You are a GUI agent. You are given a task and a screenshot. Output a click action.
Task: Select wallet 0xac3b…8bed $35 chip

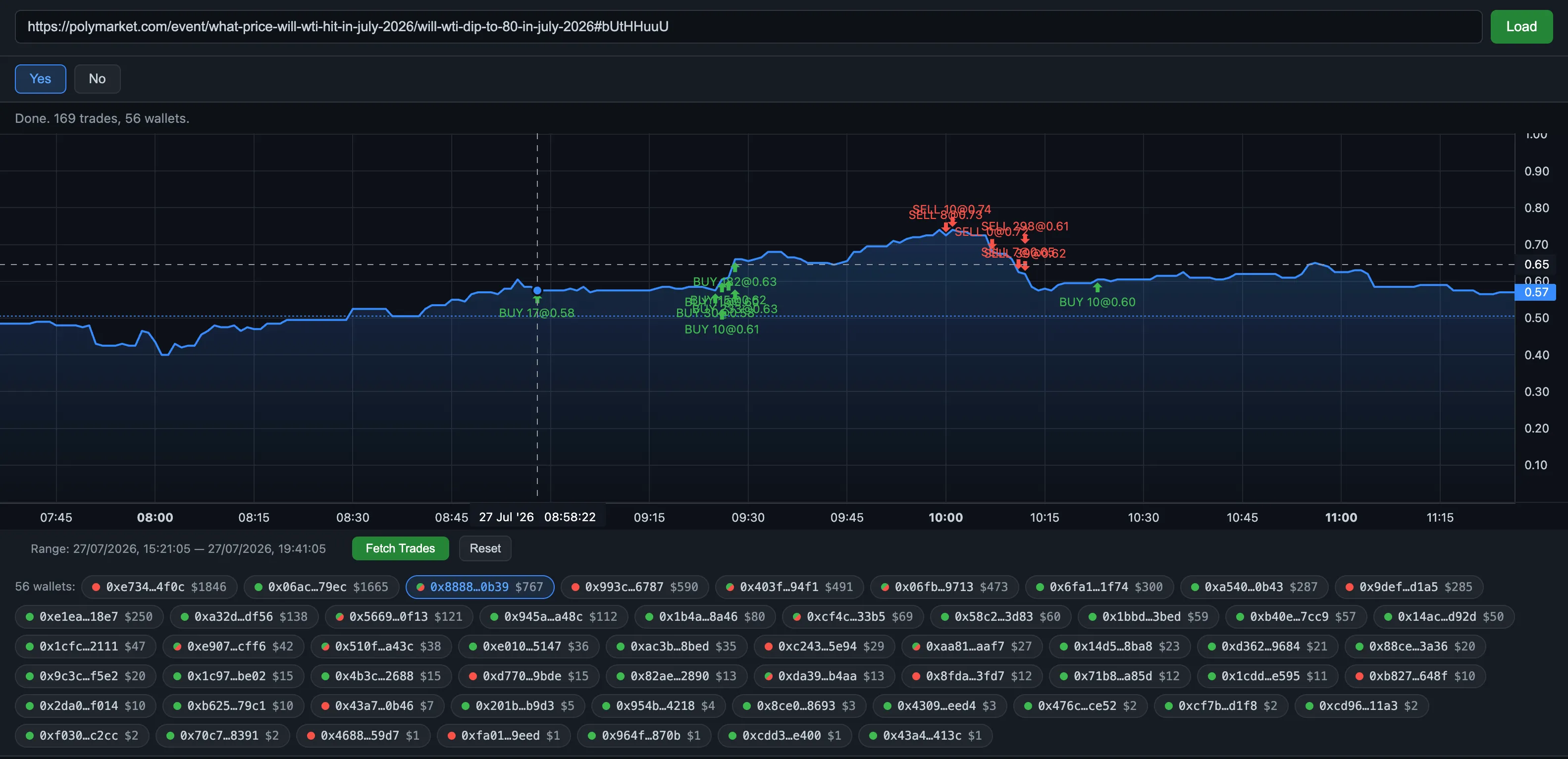click(676, 647)
